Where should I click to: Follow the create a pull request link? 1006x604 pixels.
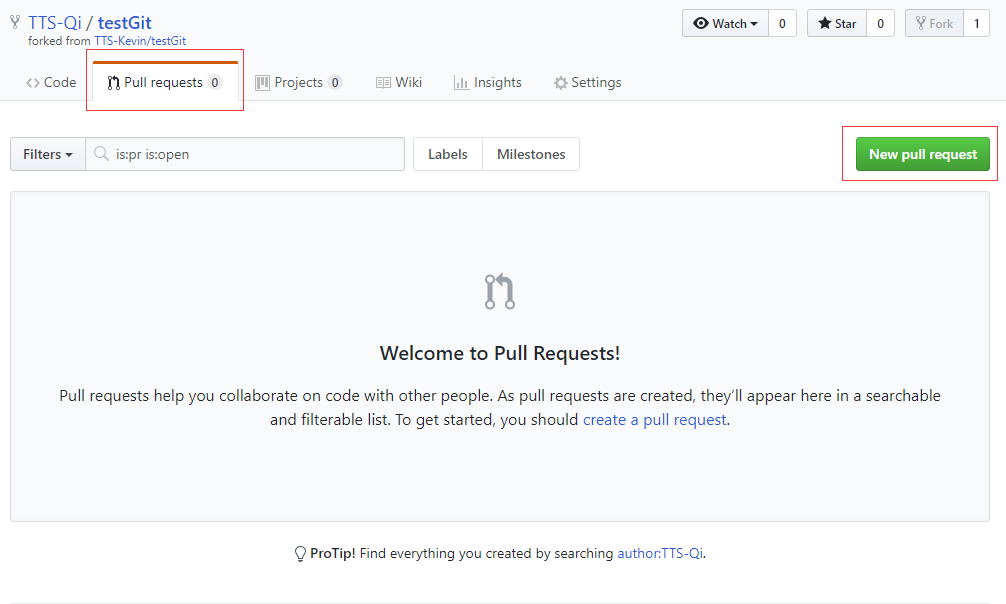click(654, 420)
